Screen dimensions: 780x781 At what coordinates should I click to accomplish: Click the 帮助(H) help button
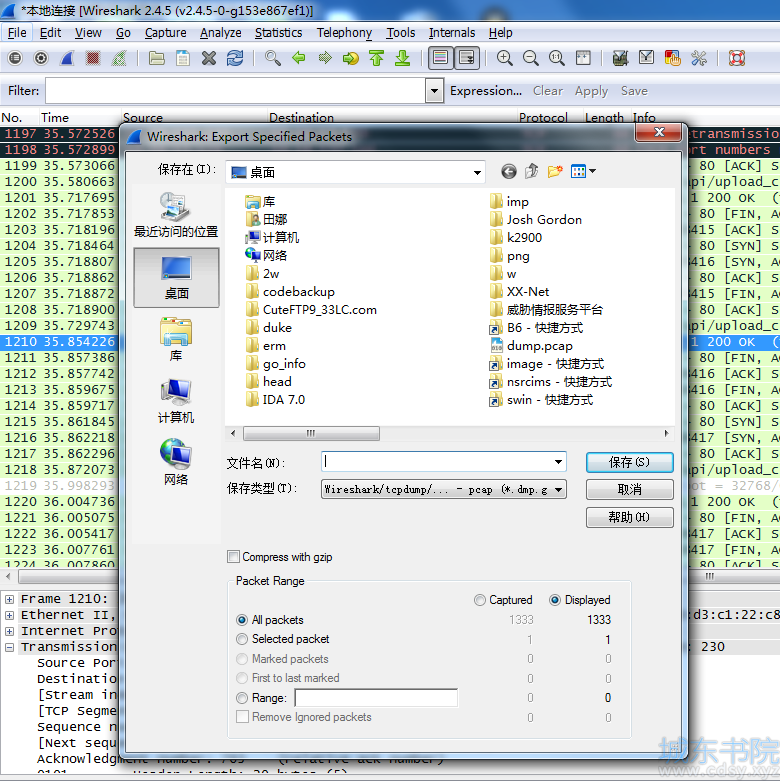click(x=630, y=517)
